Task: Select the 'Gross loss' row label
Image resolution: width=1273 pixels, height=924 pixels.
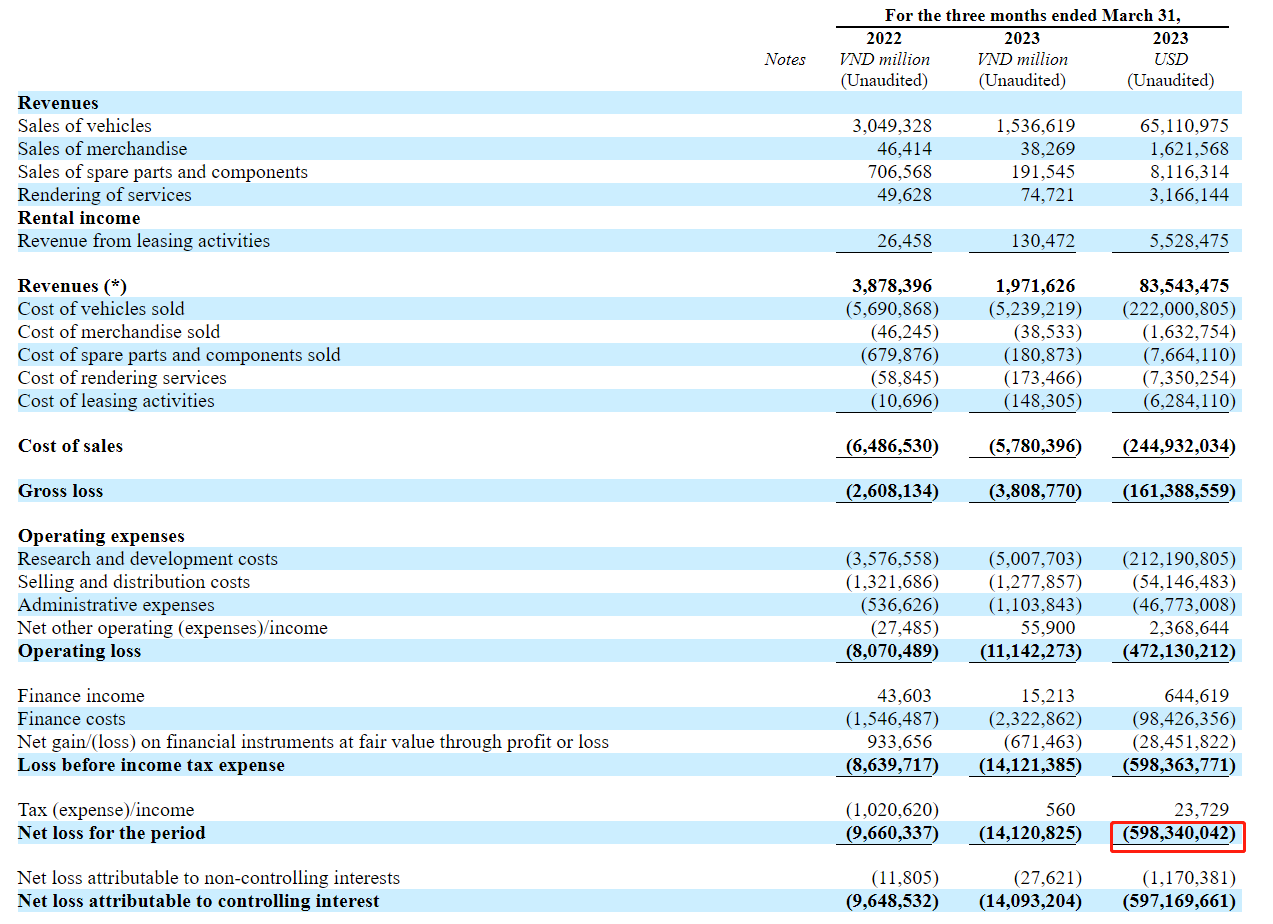Action: tap(60, 491)
